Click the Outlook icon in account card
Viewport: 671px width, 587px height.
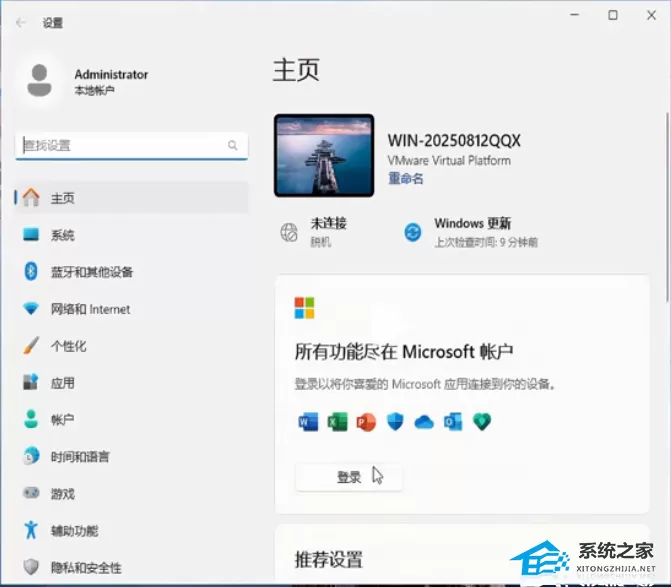(453, 422)
